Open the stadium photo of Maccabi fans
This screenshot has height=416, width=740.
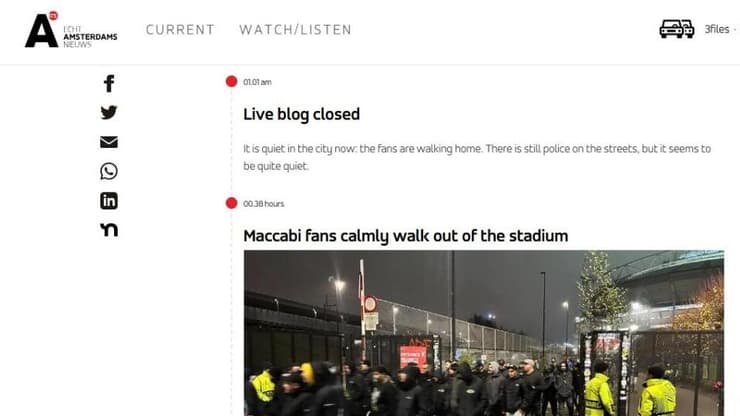[x=484, y=333]
